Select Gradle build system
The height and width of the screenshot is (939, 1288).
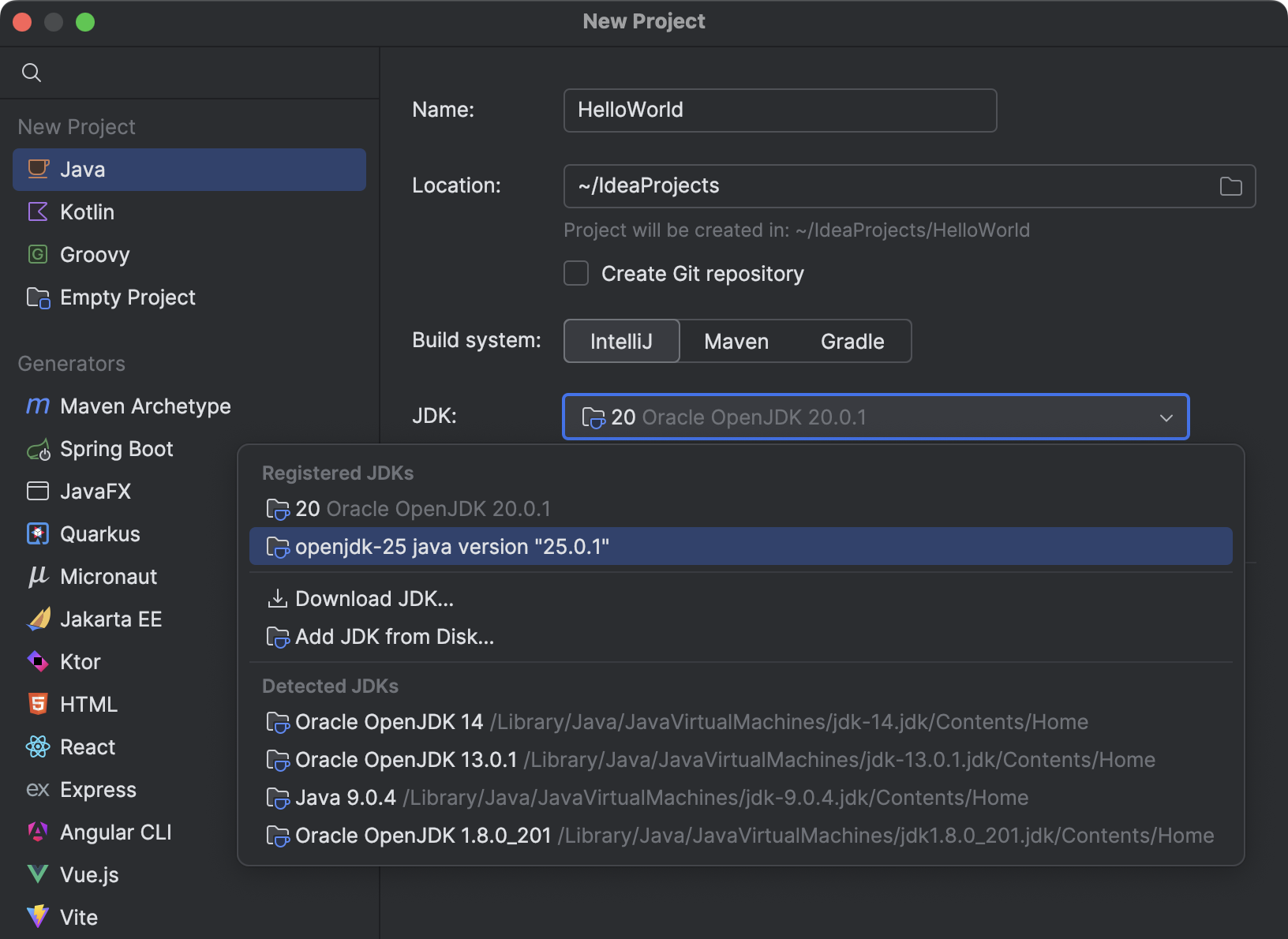(852, 341)
